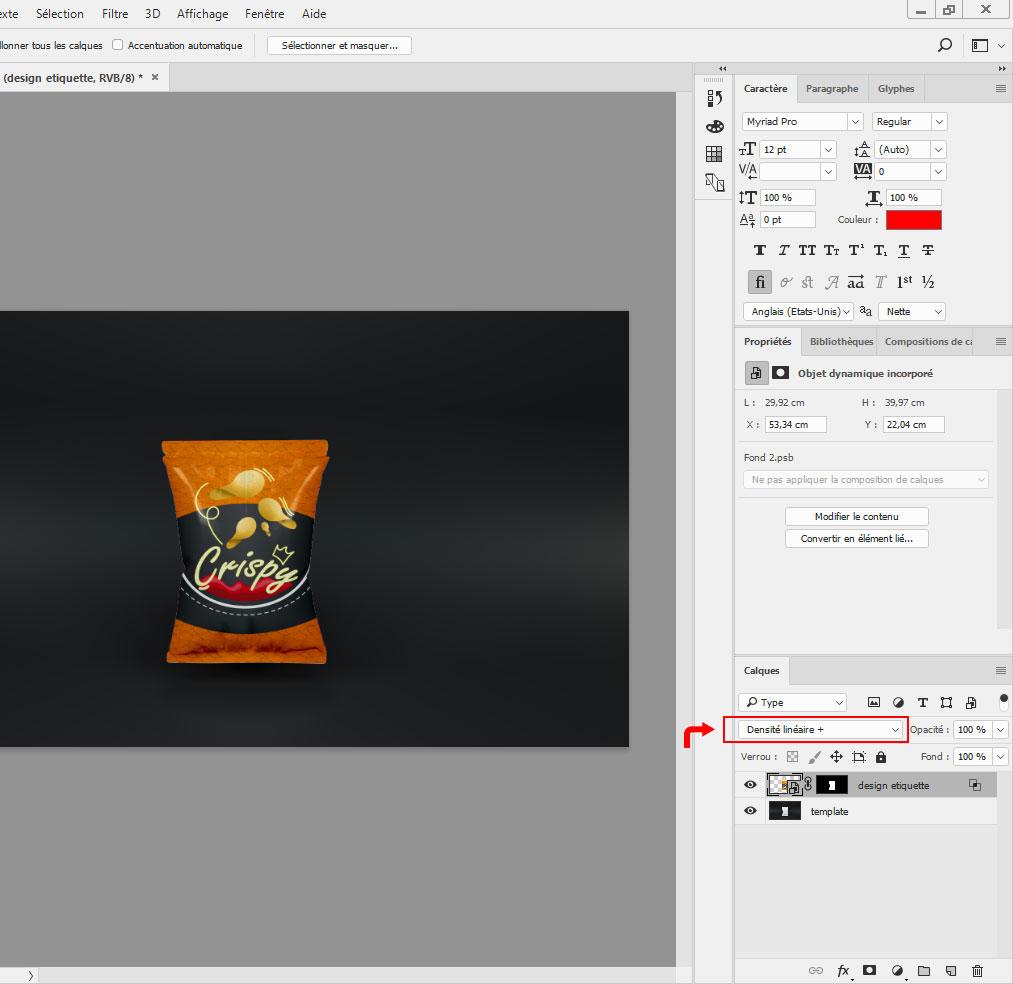
Task: Open the Calques panel options menu
Action: point(1001,670)
